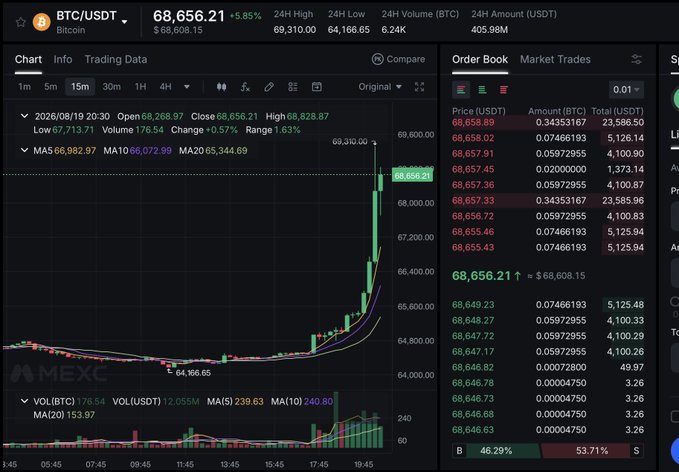
Task: Click bid price 68,646.73
Action: (x=473, y=398)
